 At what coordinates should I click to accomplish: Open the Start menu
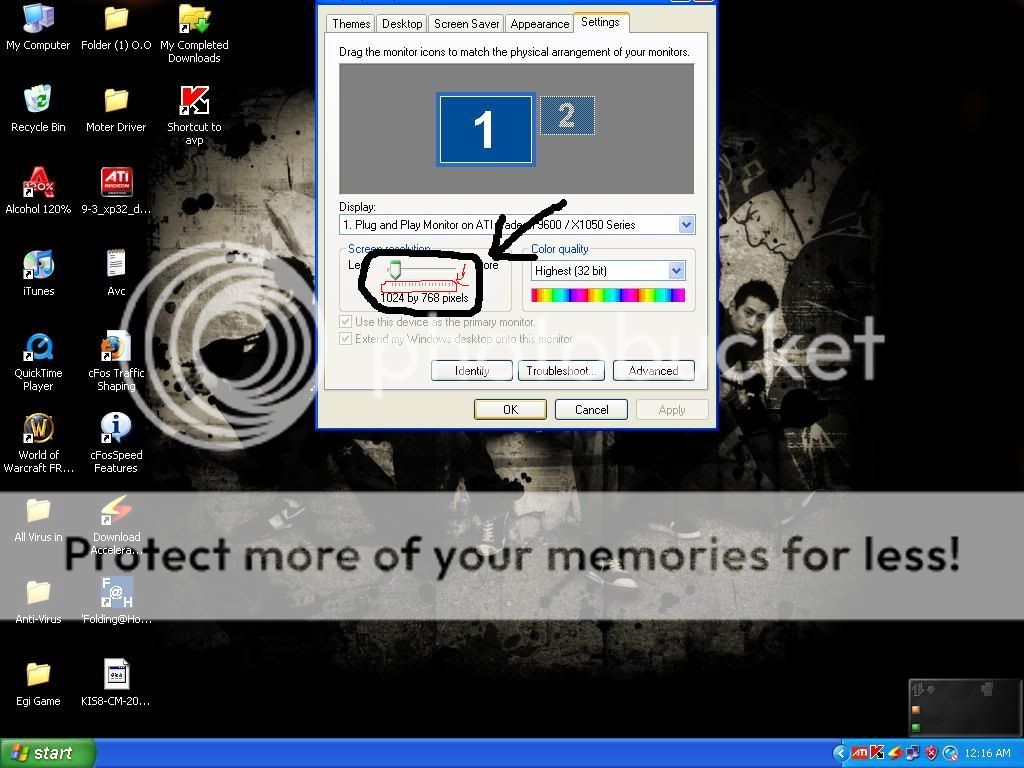(x=48, y=753)
